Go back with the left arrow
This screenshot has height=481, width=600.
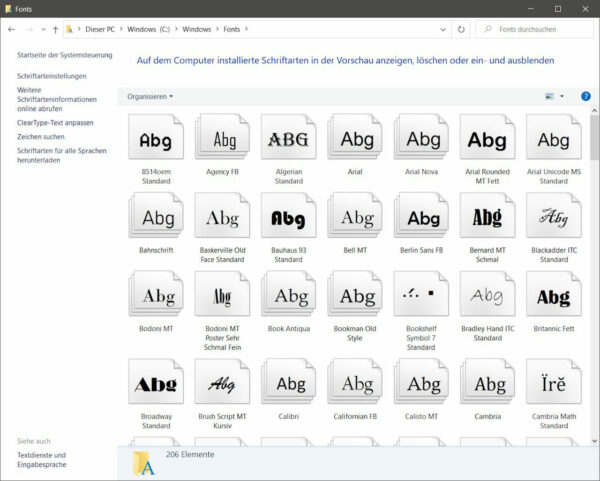point(11,29)
